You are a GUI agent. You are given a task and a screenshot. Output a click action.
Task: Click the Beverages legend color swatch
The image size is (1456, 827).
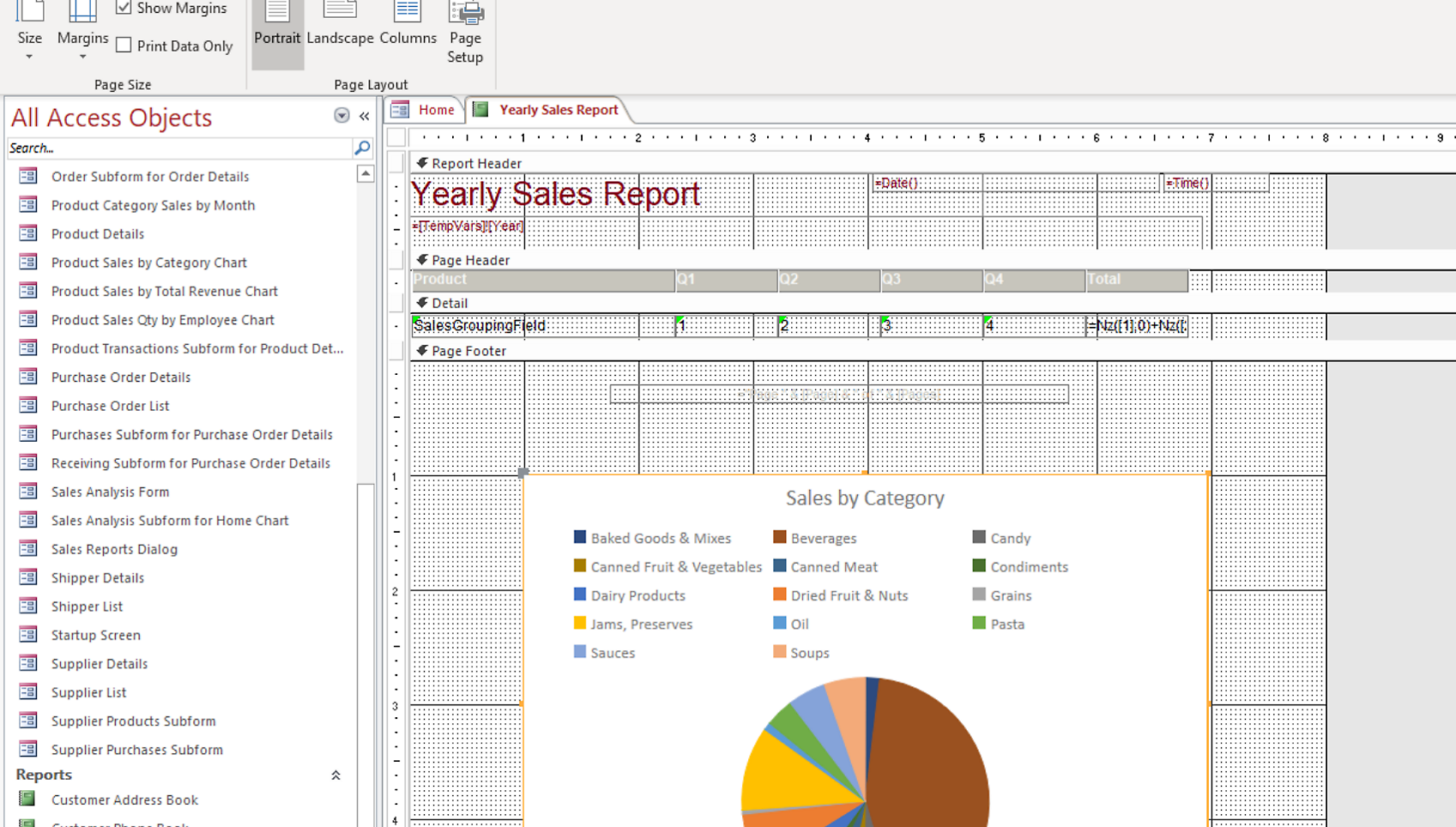pos(780,538)
